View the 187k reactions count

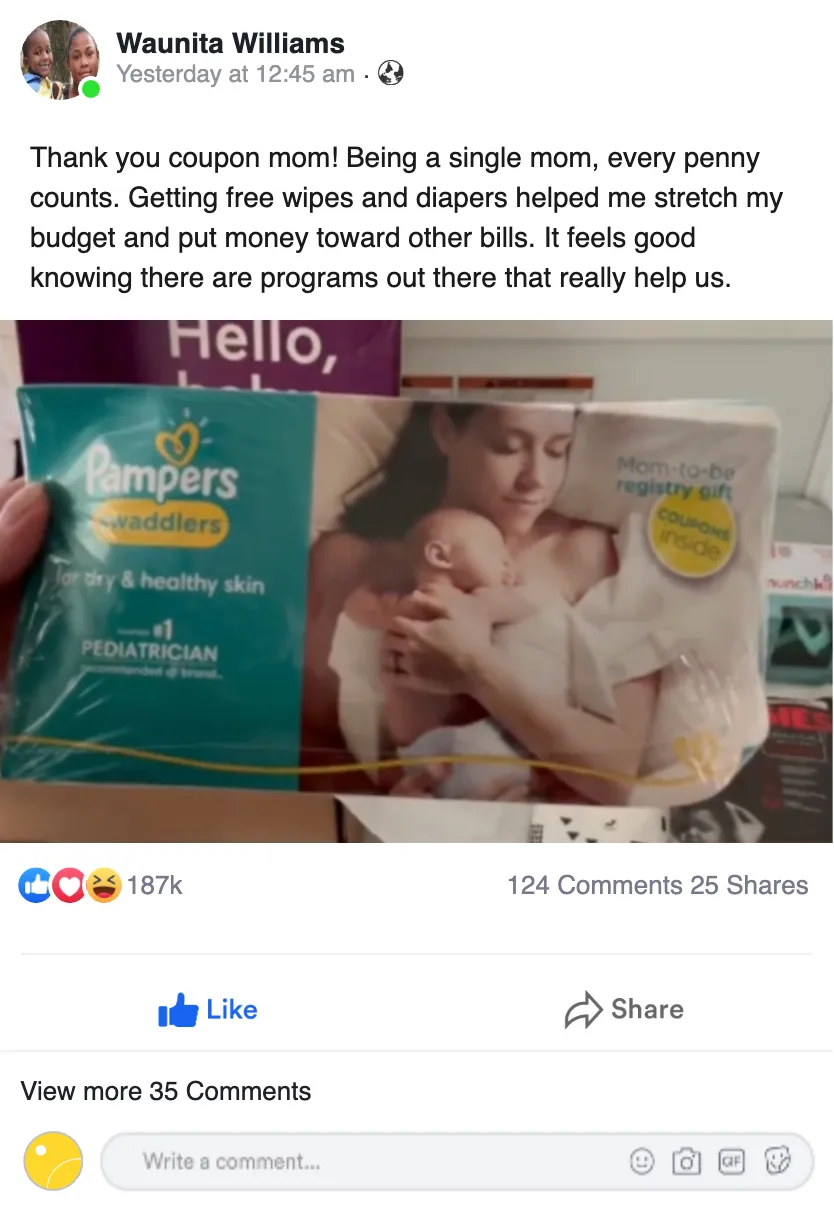coord(154,885)
